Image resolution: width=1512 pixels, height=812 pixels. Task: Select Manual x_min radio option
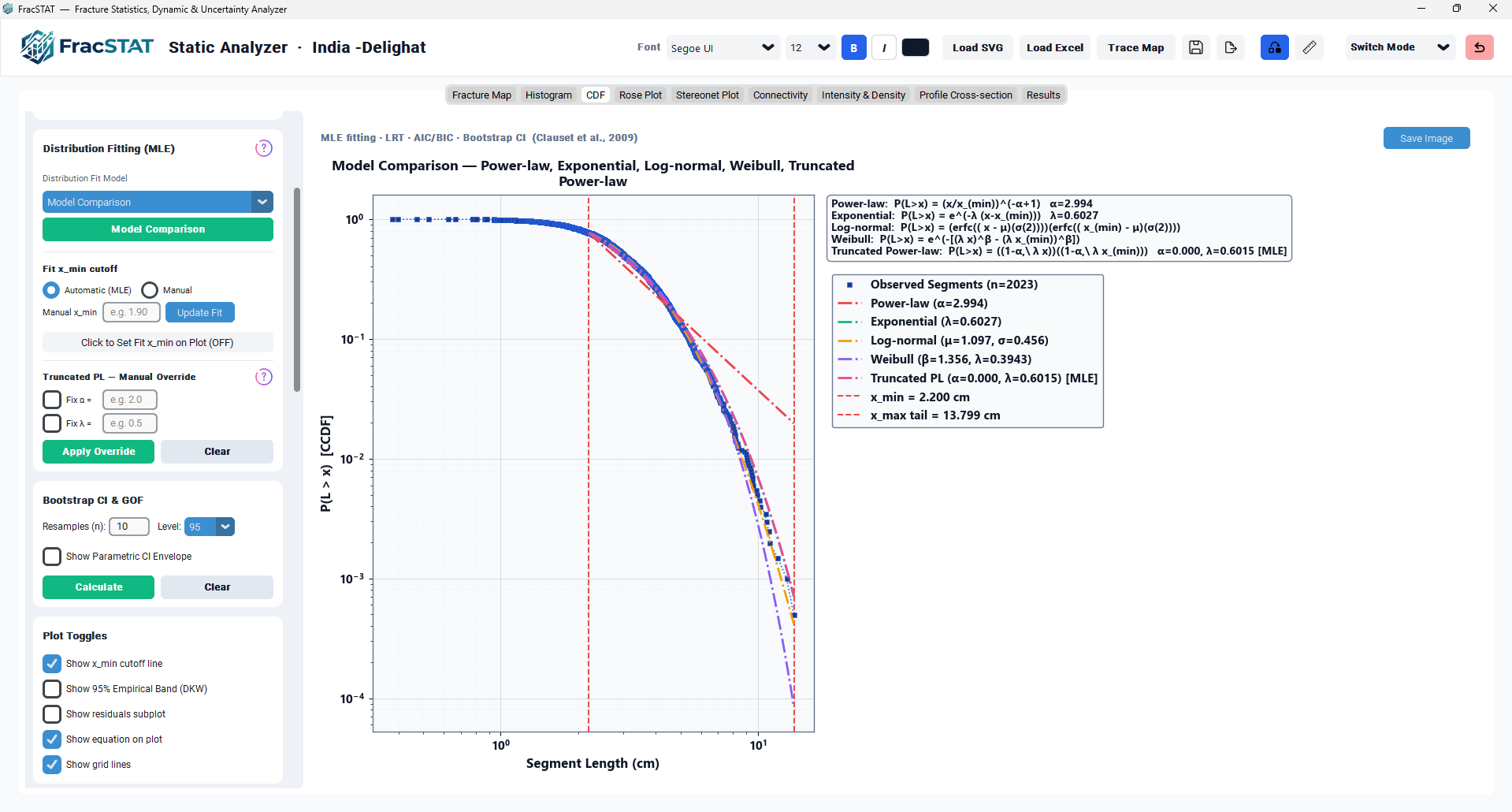tap(150, 290)
